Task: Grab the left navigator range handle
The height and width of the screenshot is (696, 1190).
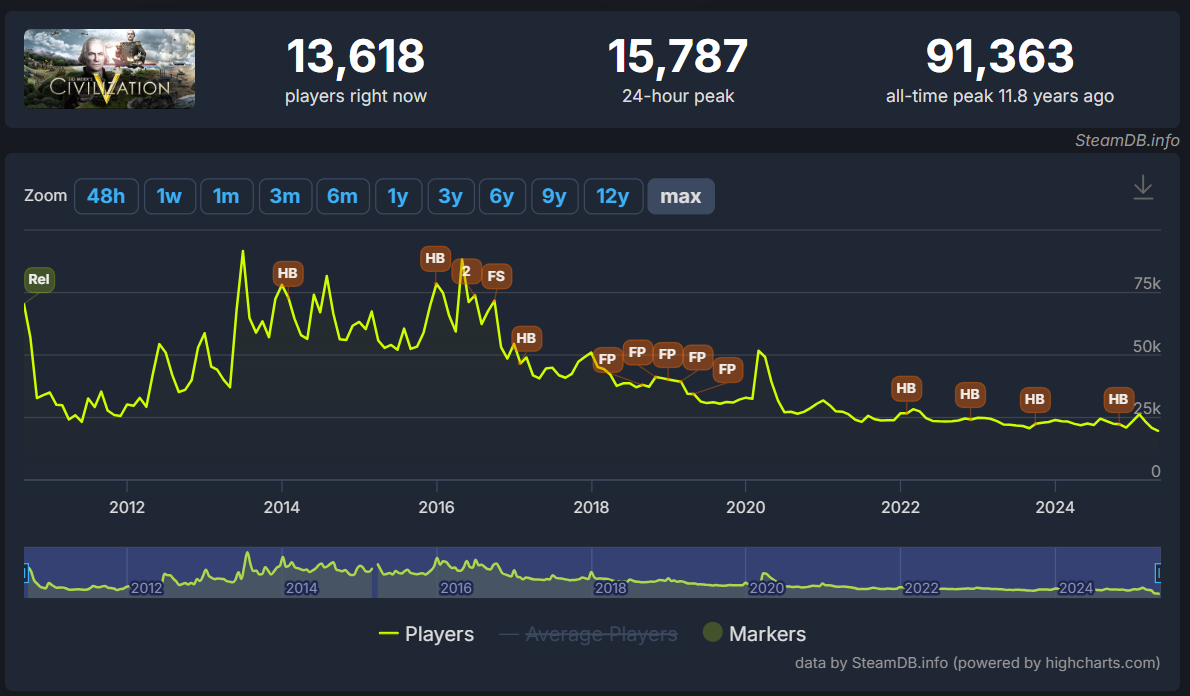Action: 25,572
